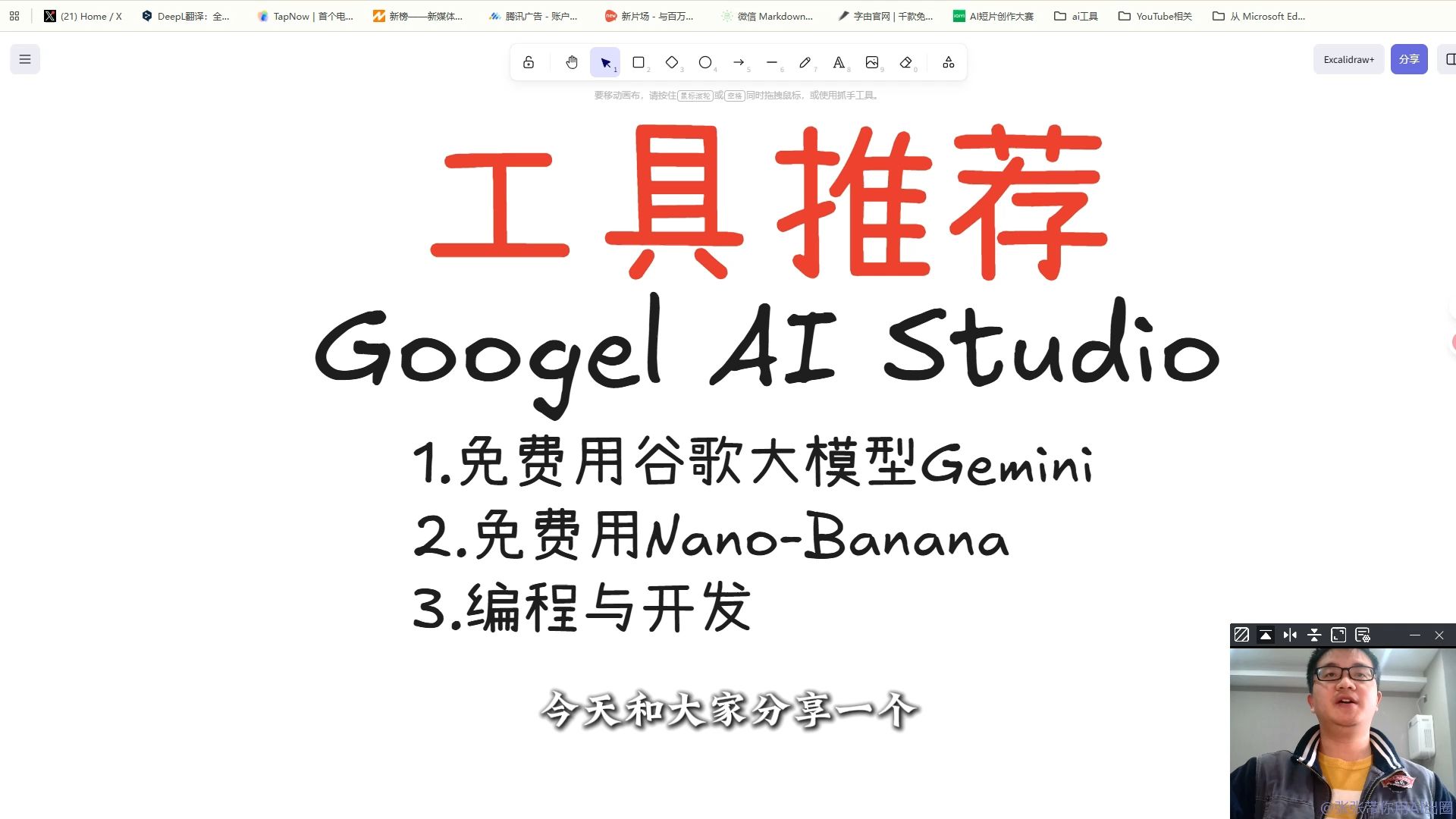Select the Arrow tool
This screenshot has height=819, width=1456.
pyautogui.click(x=739, y=62)
